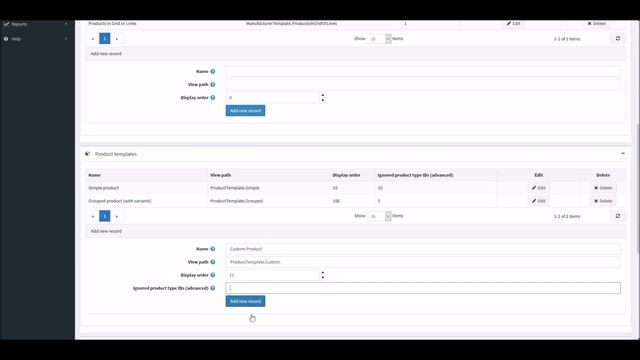Screen dimensions: 640x360
Task: Edit the Products in Grid or Lines template
Action: point(513,24)
